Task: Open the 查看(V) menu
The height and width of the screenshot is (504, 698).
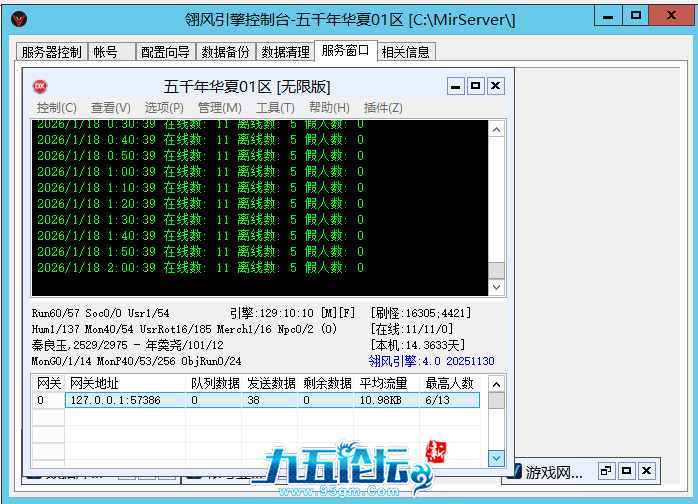Action: tap(110, 108)
